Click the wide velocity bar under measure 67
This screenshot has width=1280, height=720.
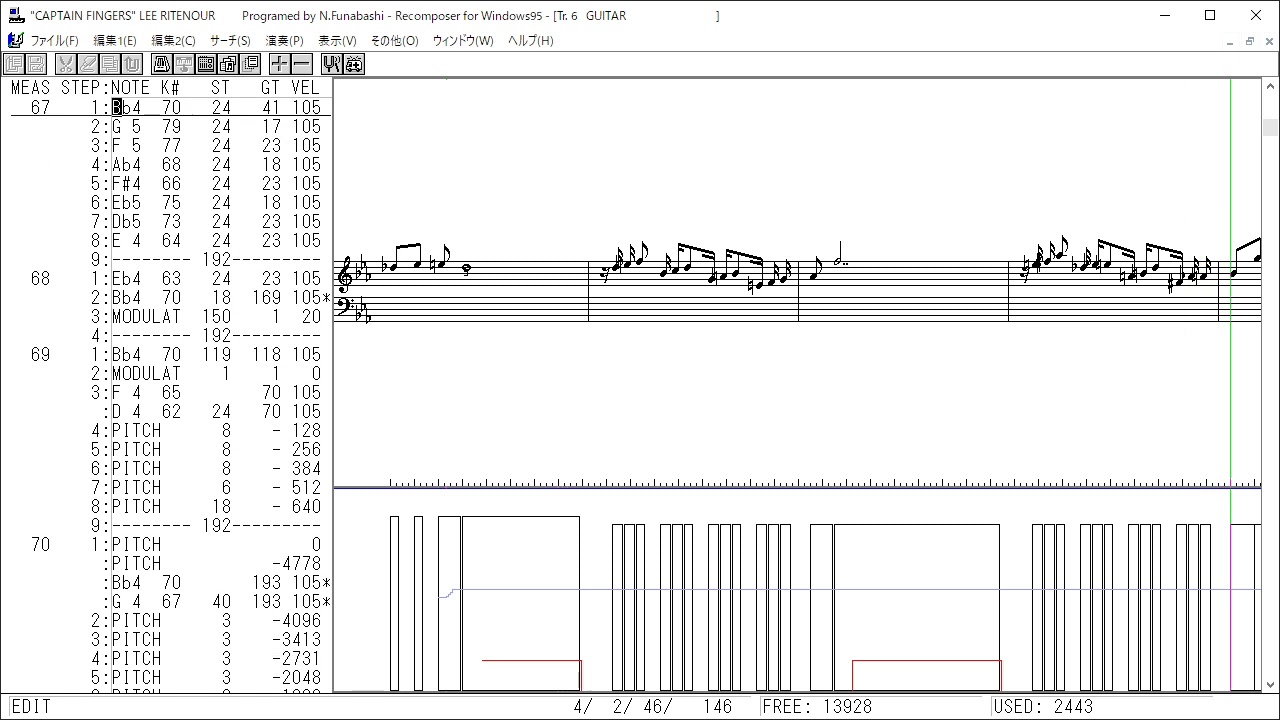click(x=520, y=603)
